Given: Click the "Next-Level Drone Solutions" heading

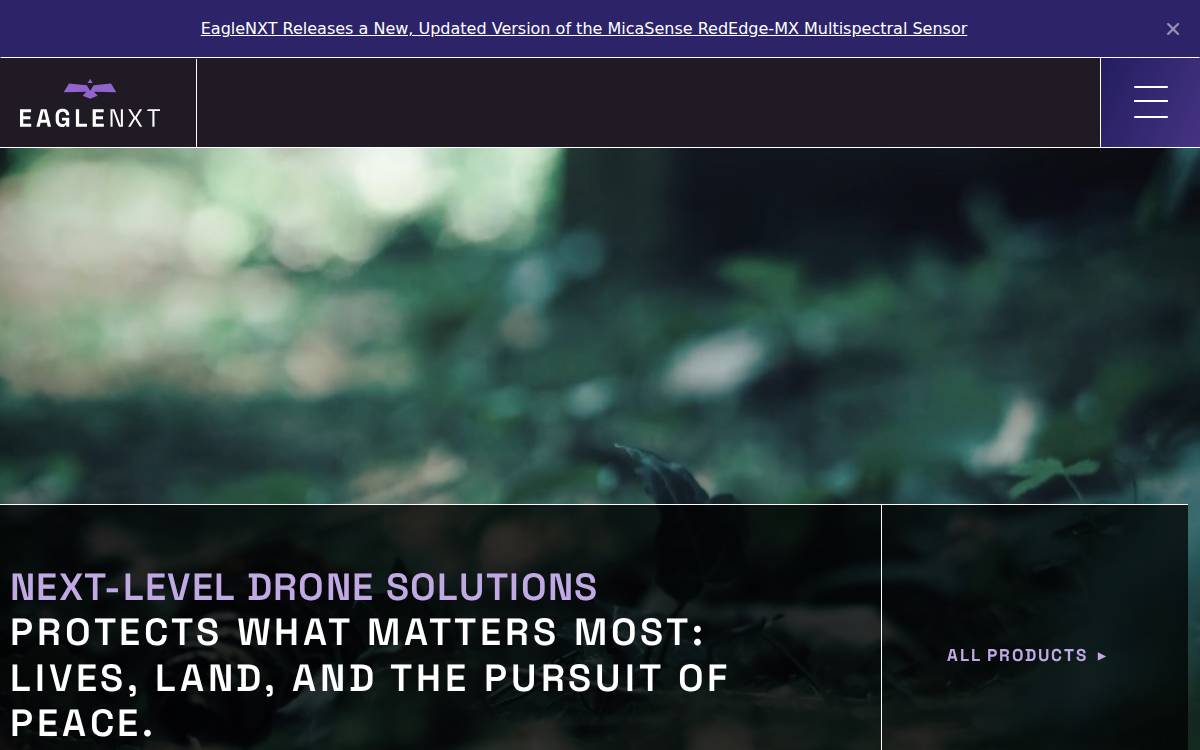Looking at the screenshot, I should pos(304,587).
